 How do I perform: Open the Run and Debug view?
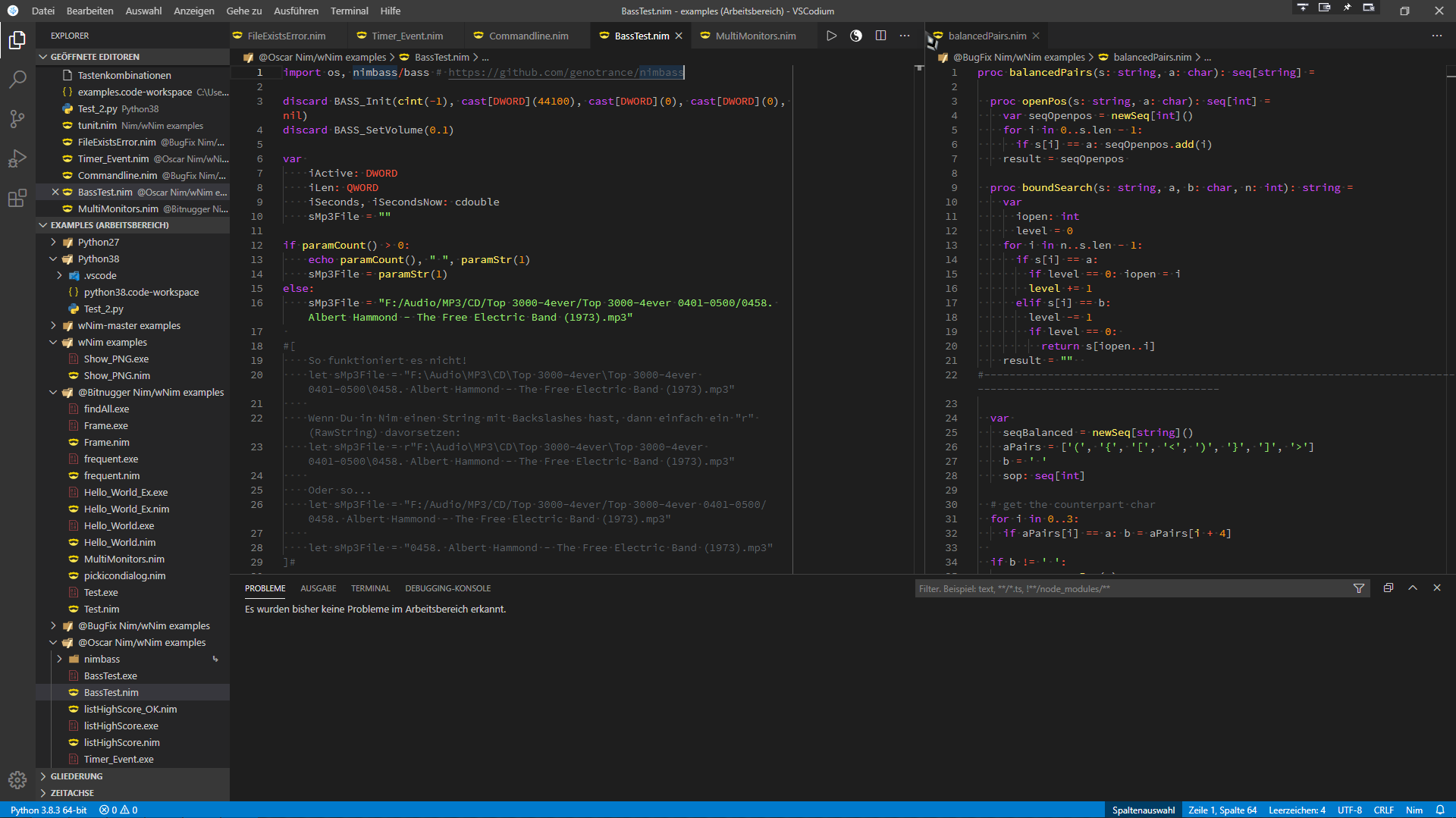[x=17, y=159]
